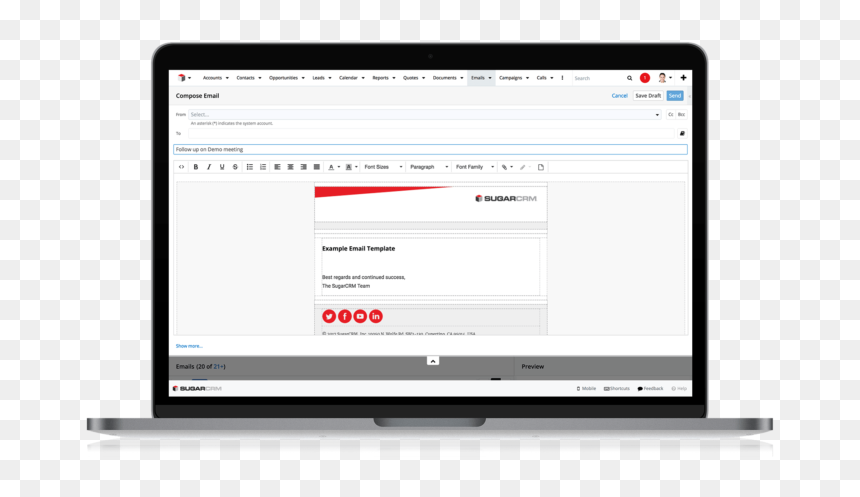This screenshot has height=497, width=860.
Task: Click the search magnifier icon
Action: (x=630, y=78)
